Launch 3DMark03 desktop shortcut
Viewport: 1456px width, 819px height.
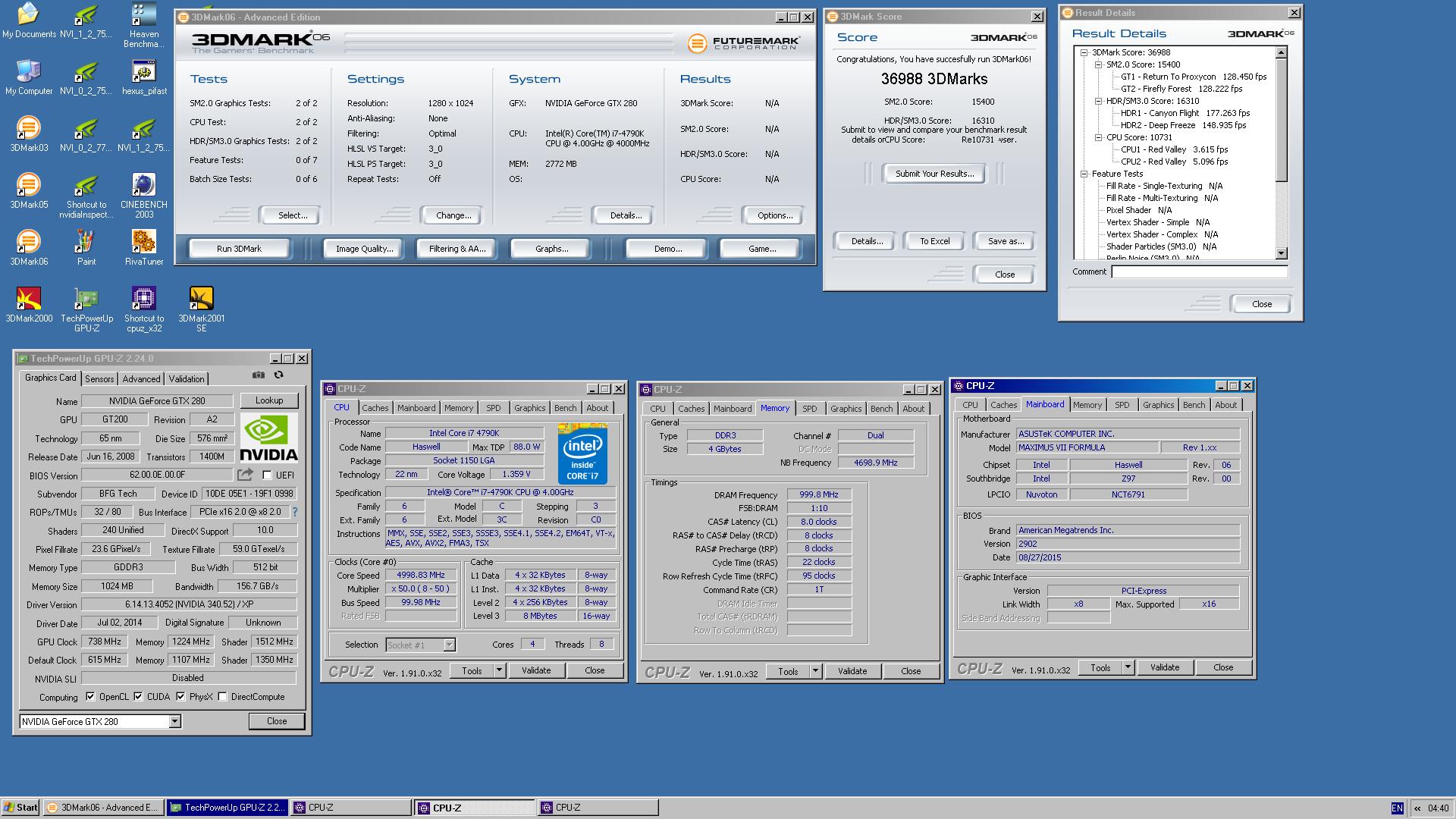(x=29, y=134)
